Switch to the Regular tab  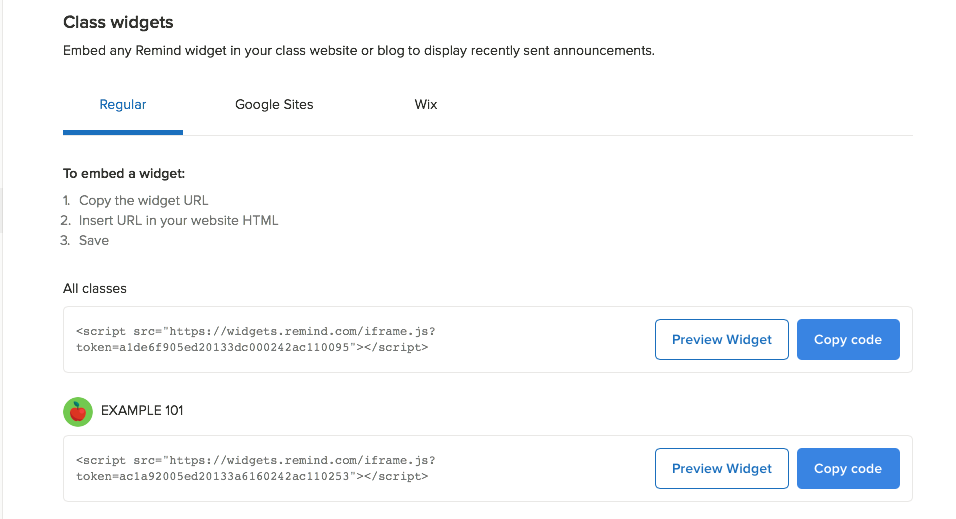point(123,104)
